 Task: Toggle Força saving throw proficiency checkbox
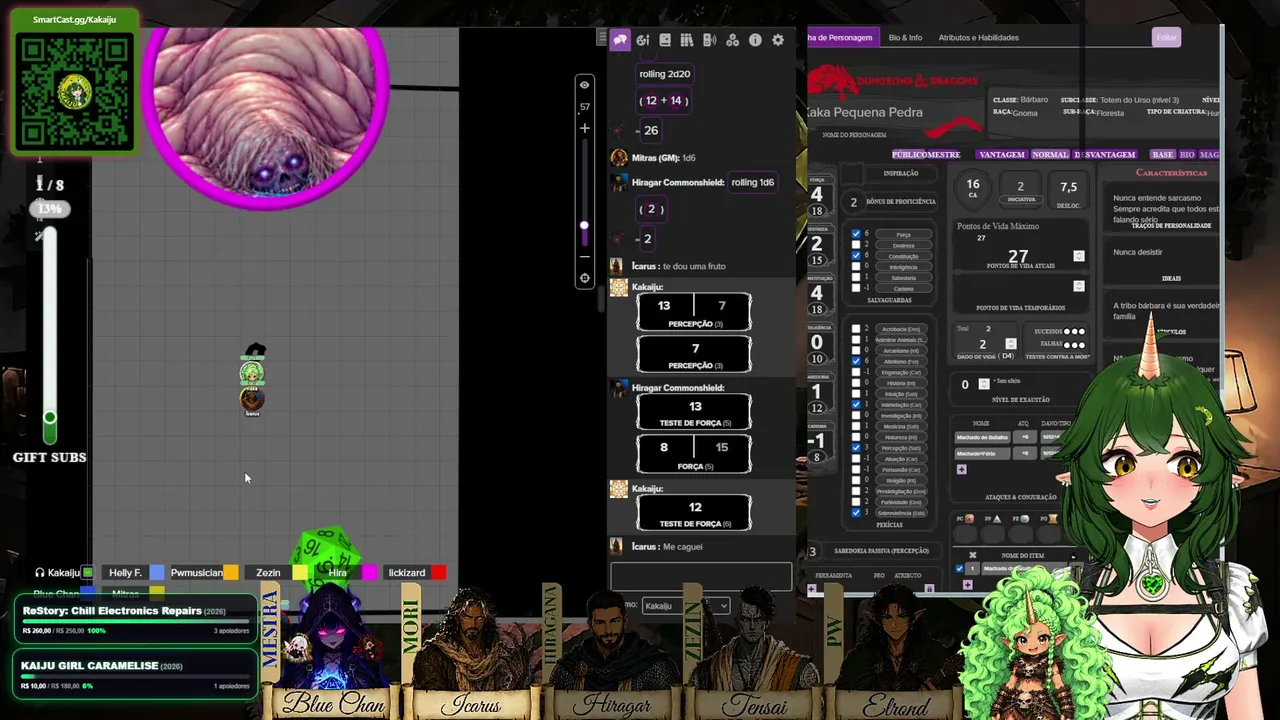pos(856,235)
